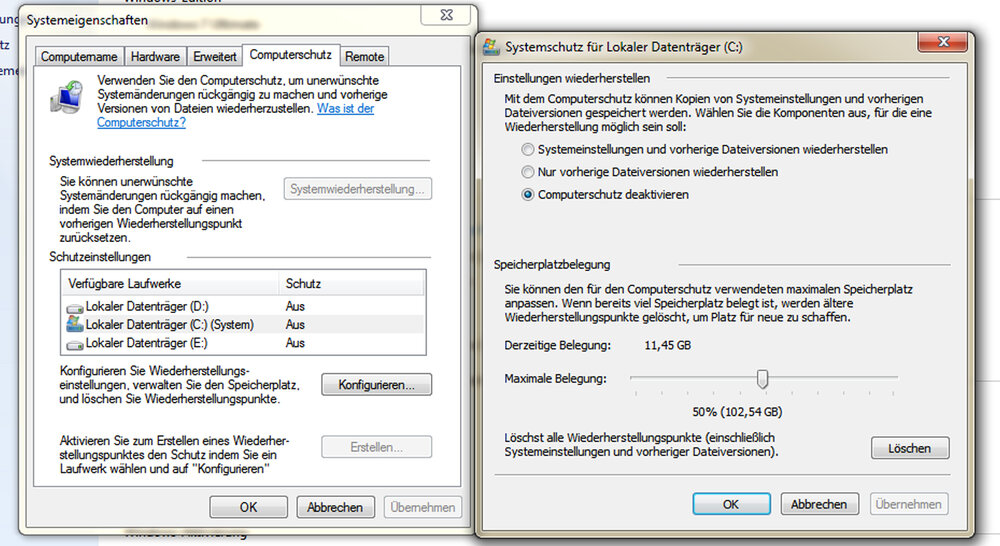The image size is (1000, 546).
Task: Click Abbrechen in Systemeigenschaften
Action: pyautogui.click(x=335, y=507)
